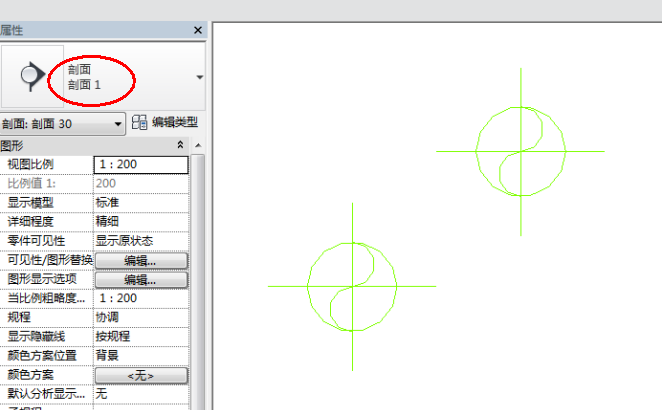Open 可见性/图形替换 编辑... button
The width and height of the screenshot is (662, 410).
tap(141, 261)
